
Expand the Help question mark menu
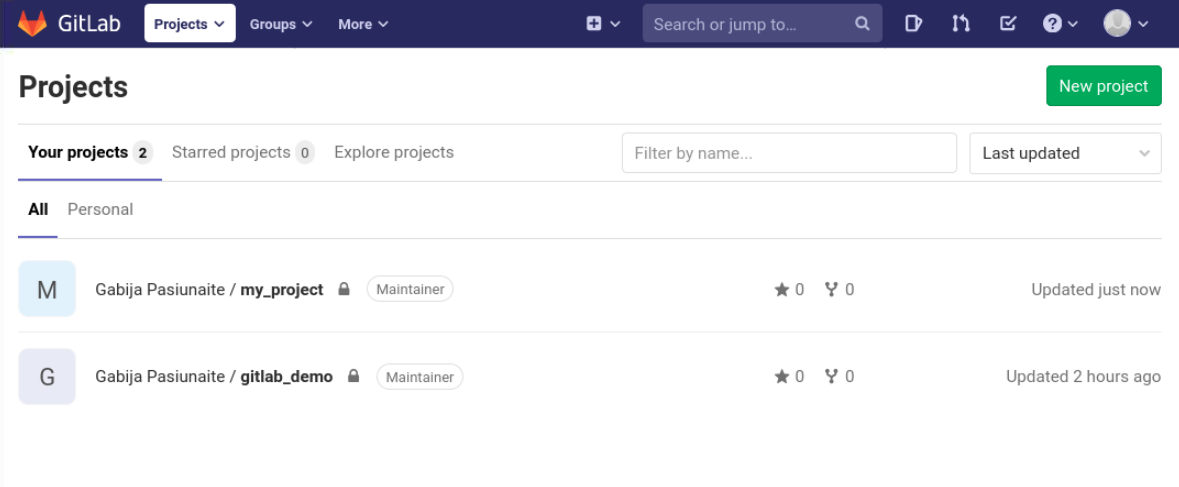(x=1060, y=24)
